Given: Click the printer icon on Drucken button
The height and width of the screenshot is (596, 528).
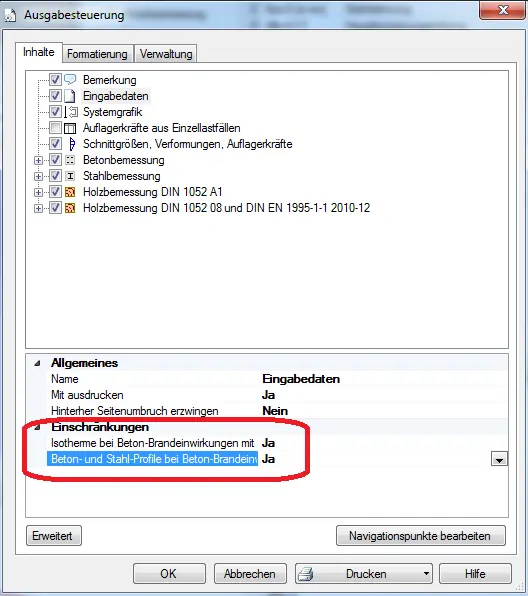Looking at the screenshot, I should click(x=306, y=574).
